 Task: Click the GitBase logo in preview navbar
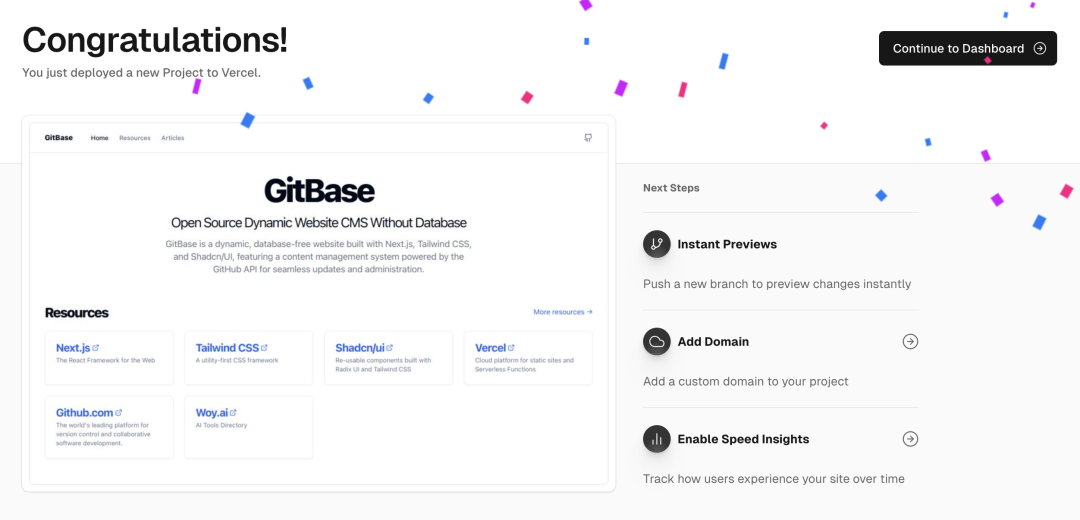(x=59, y=138)
